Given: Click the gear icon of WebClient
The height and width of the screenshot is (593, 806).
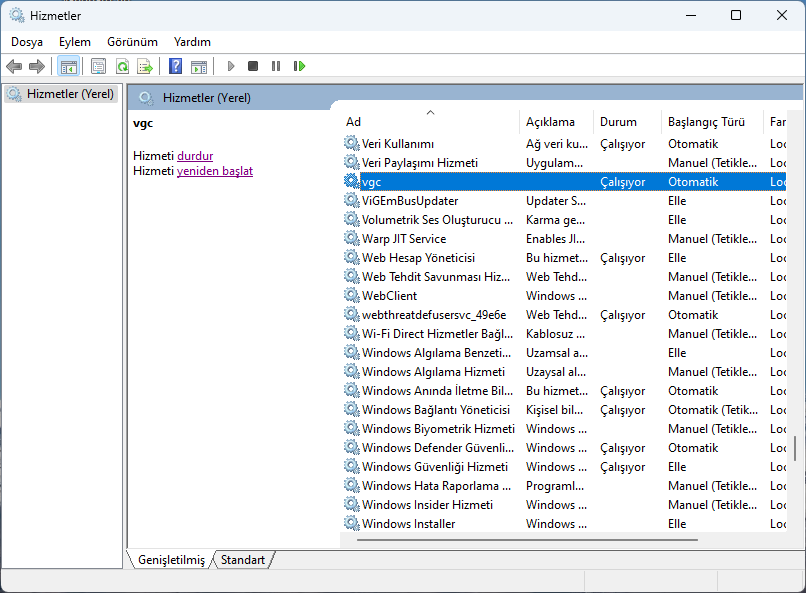Looking at the screenshot, I should click(352, 295).
